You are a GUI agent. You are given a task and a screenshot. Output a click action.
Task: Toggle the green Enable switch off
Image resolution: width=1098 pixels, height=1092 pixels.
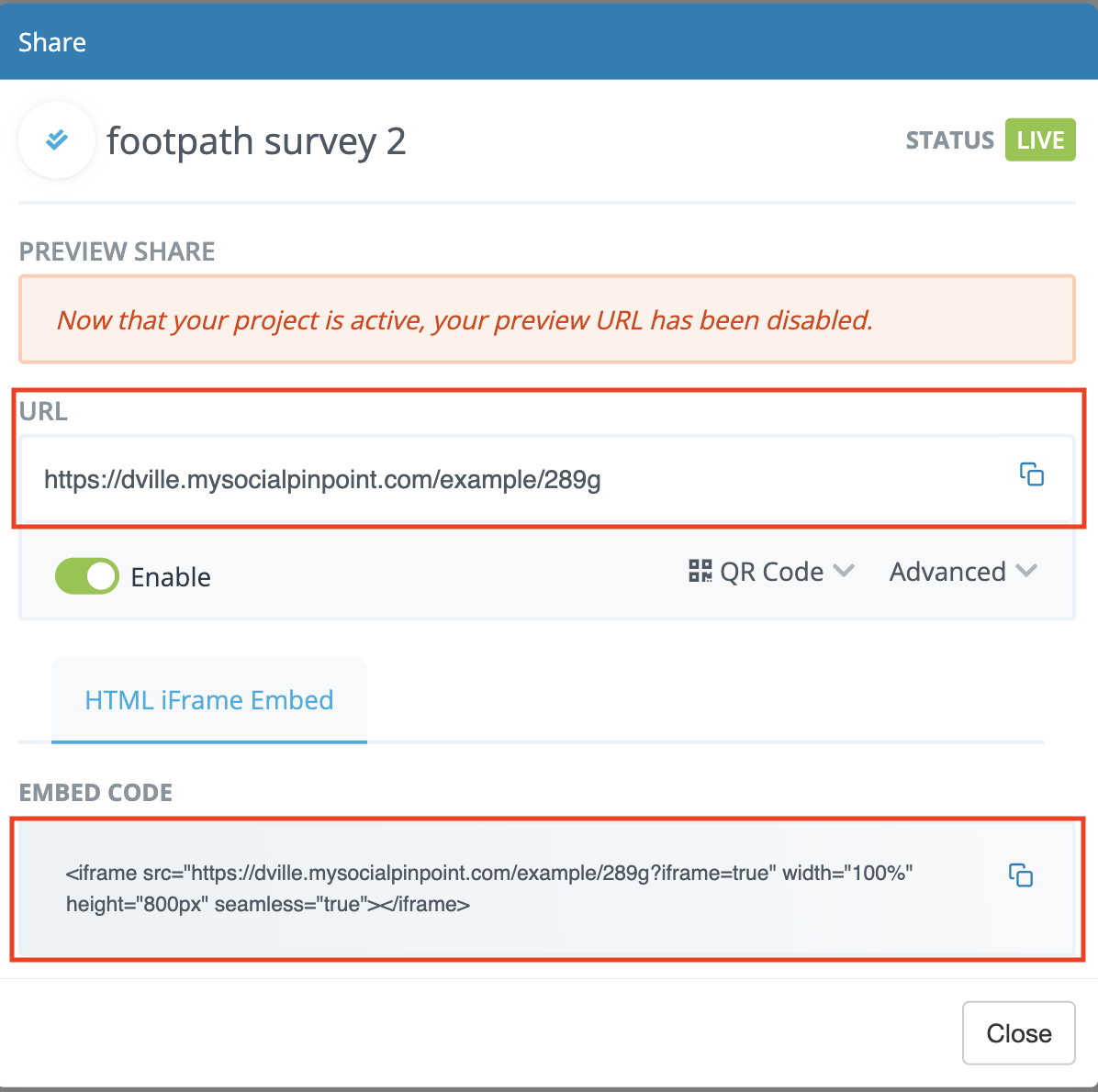[87, 576]
